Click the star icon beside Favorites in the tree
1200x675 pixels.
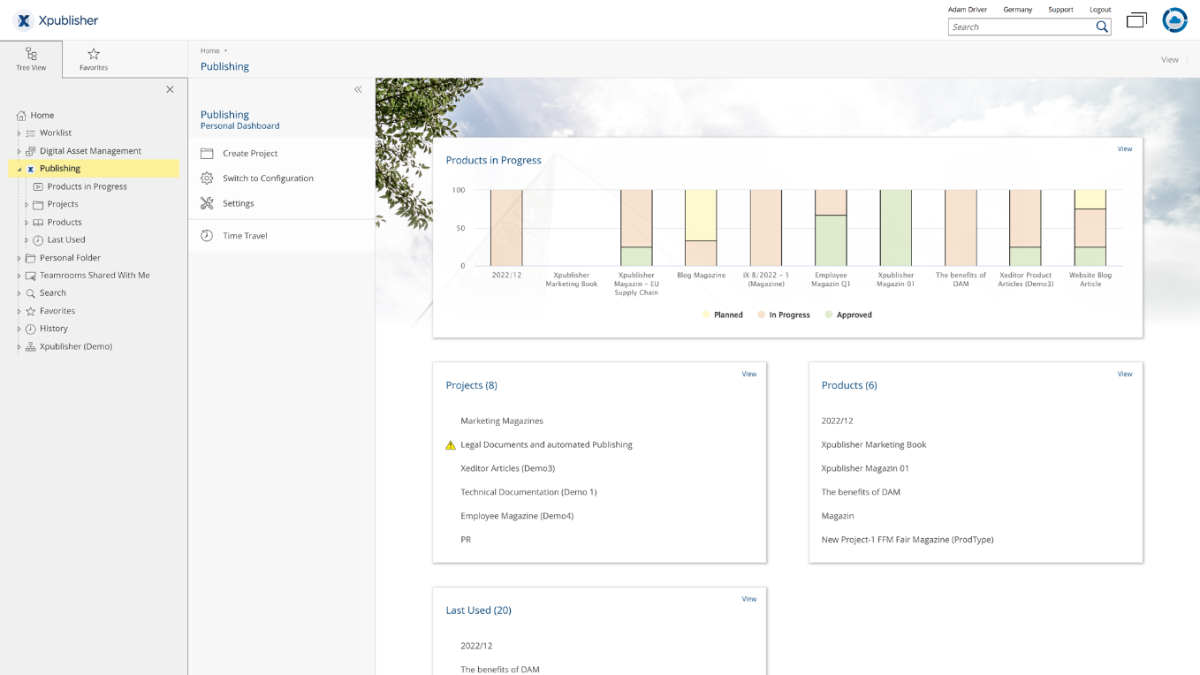coord(31,311)
